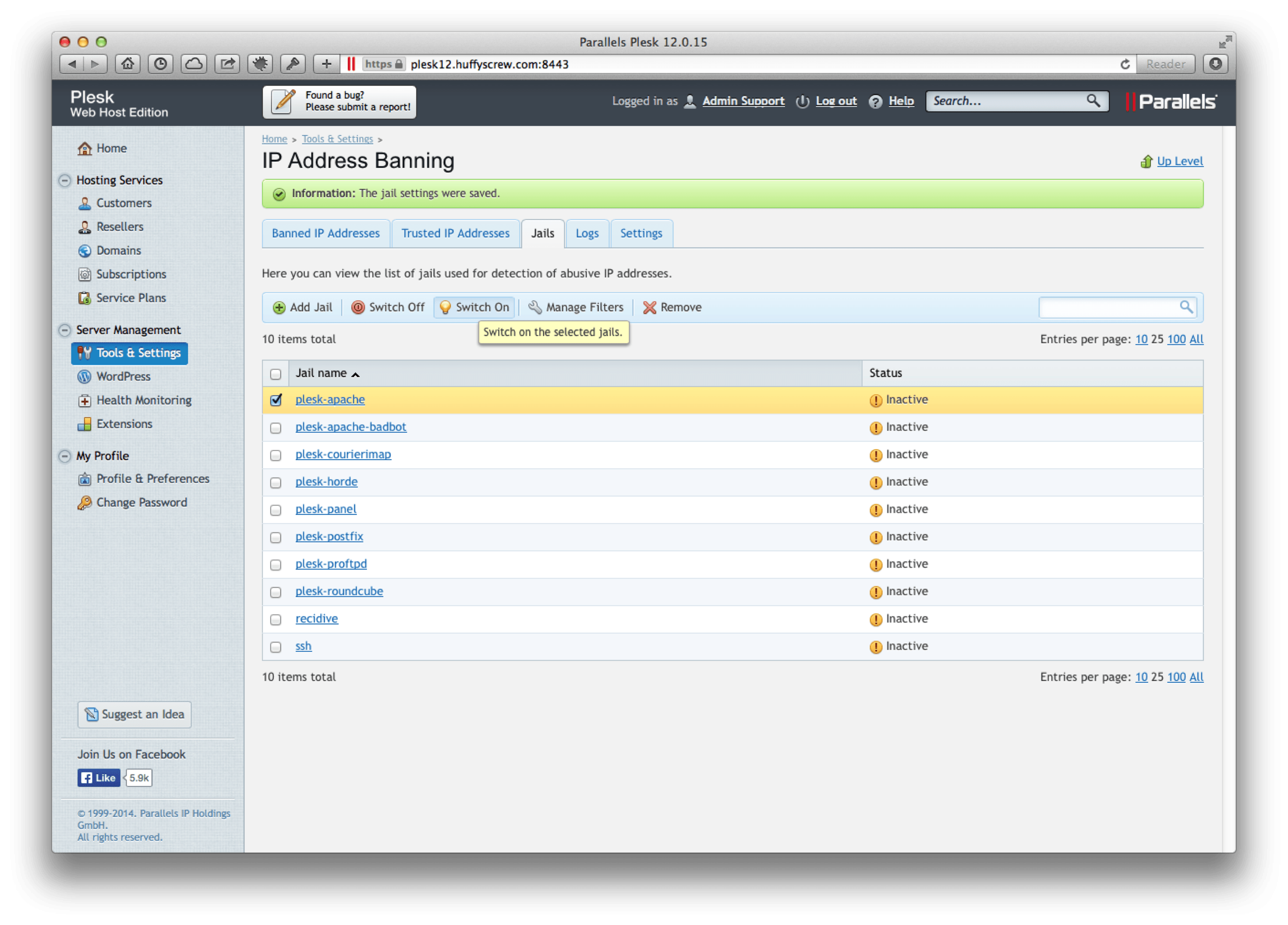Click the browser home icon
Screen dimensions: 1288x925
[128, 64]
